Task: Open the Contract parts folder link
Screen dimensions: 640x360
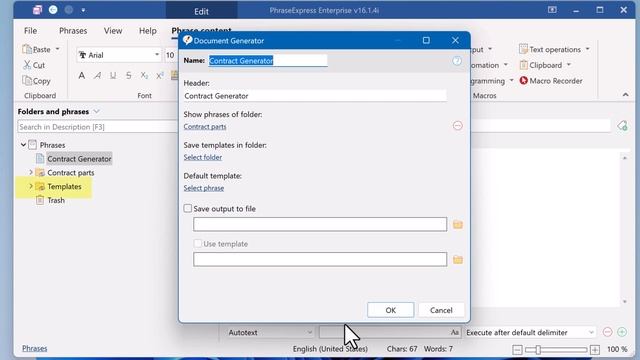Action: pos(205,127)
